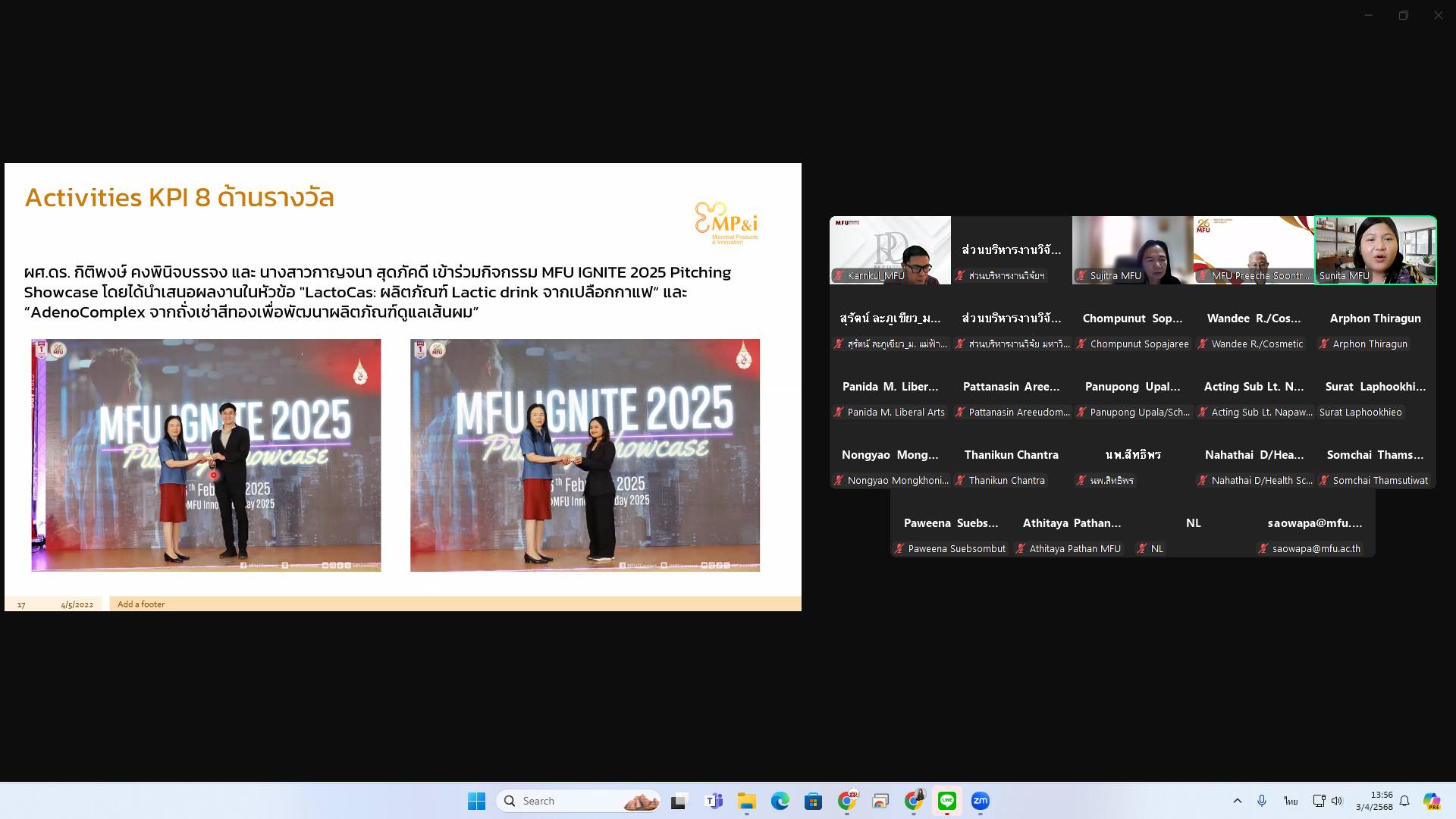Click the taskbar Search box
The width and height of the screenshot is (1456, 819).
point(579,801)
